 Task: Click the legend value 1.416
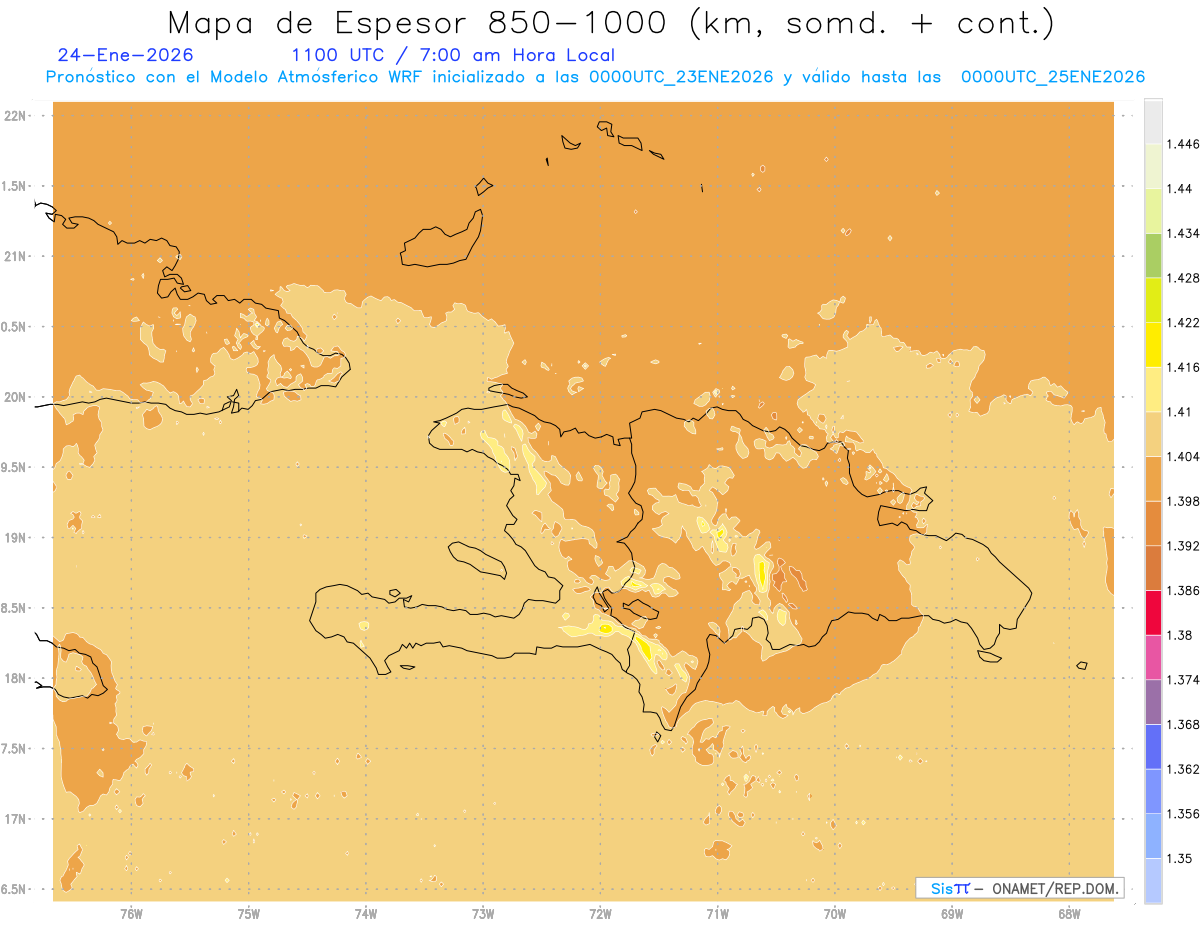point(1182,367)
